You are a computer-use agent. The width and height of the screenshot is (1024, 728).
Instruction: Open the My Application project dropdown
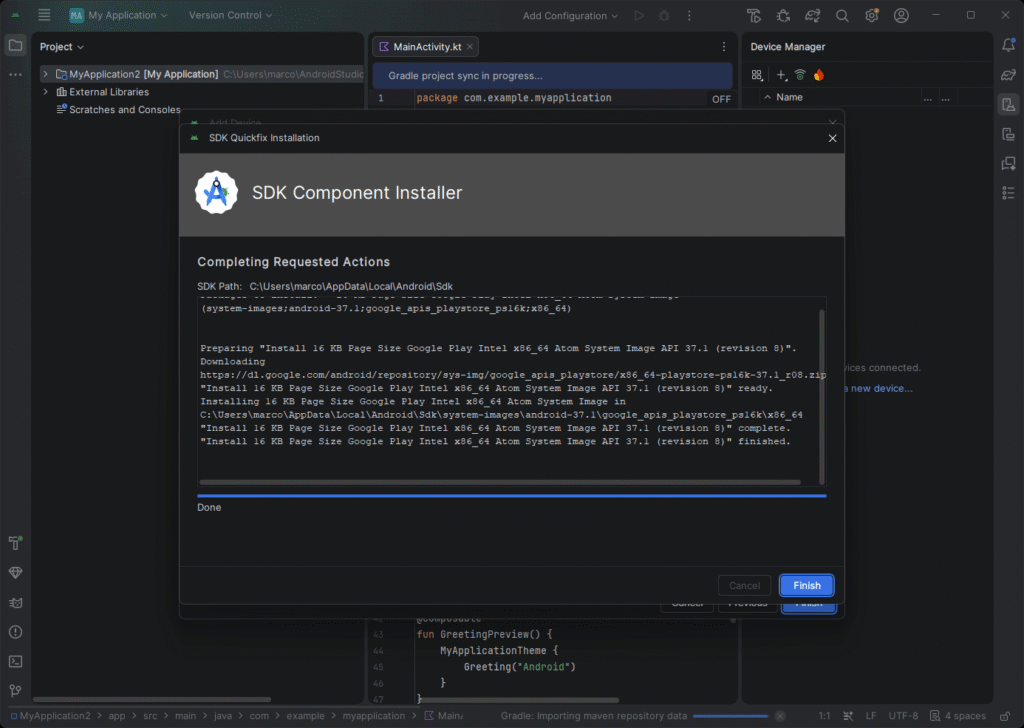118,15
